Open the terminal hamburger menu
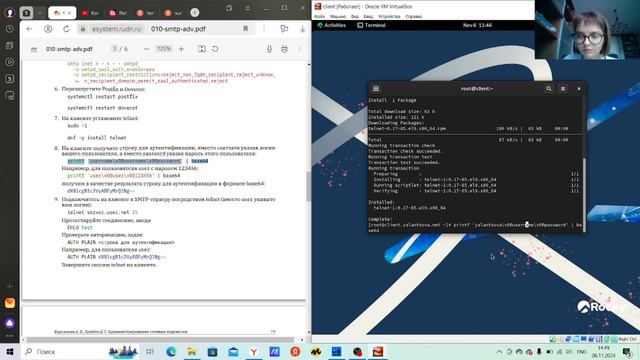The width and height of the screenshot is (640, 360). 563,89
